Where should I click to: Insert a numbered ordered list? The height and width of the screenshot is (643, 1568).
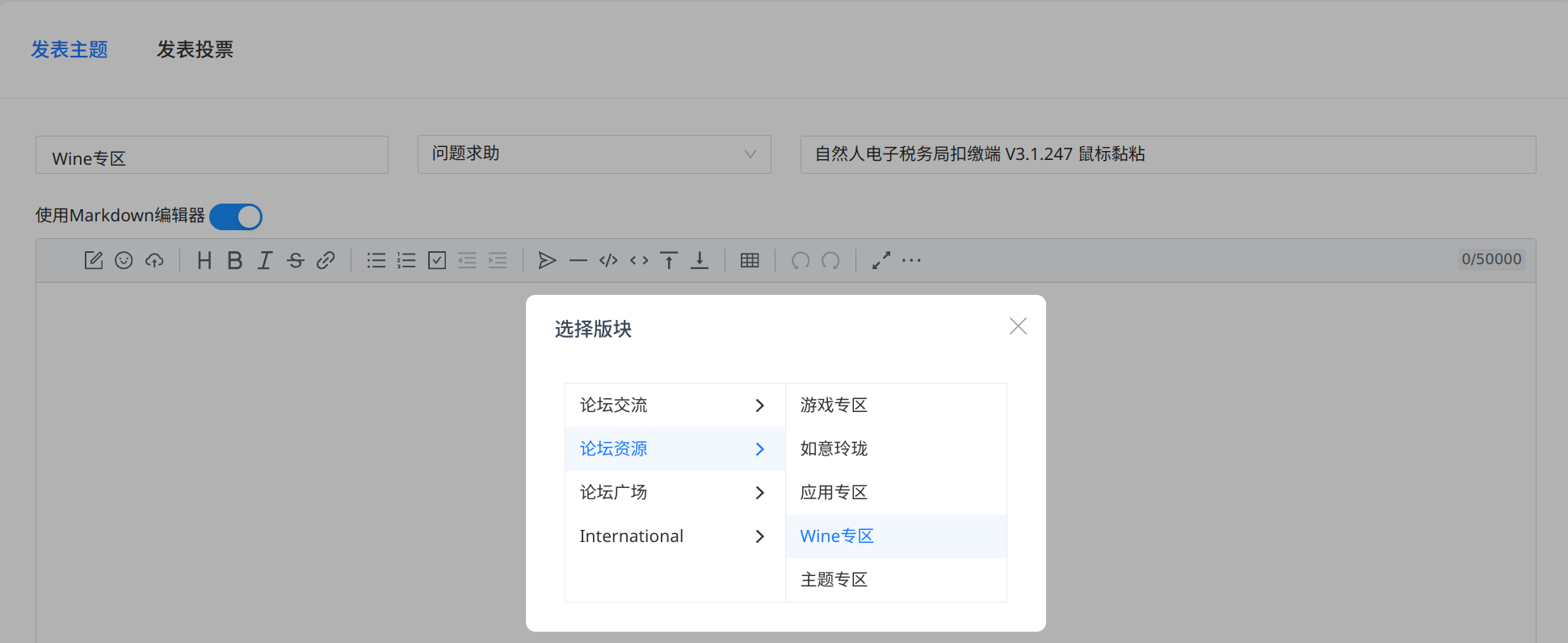click(x=406, y=260)
